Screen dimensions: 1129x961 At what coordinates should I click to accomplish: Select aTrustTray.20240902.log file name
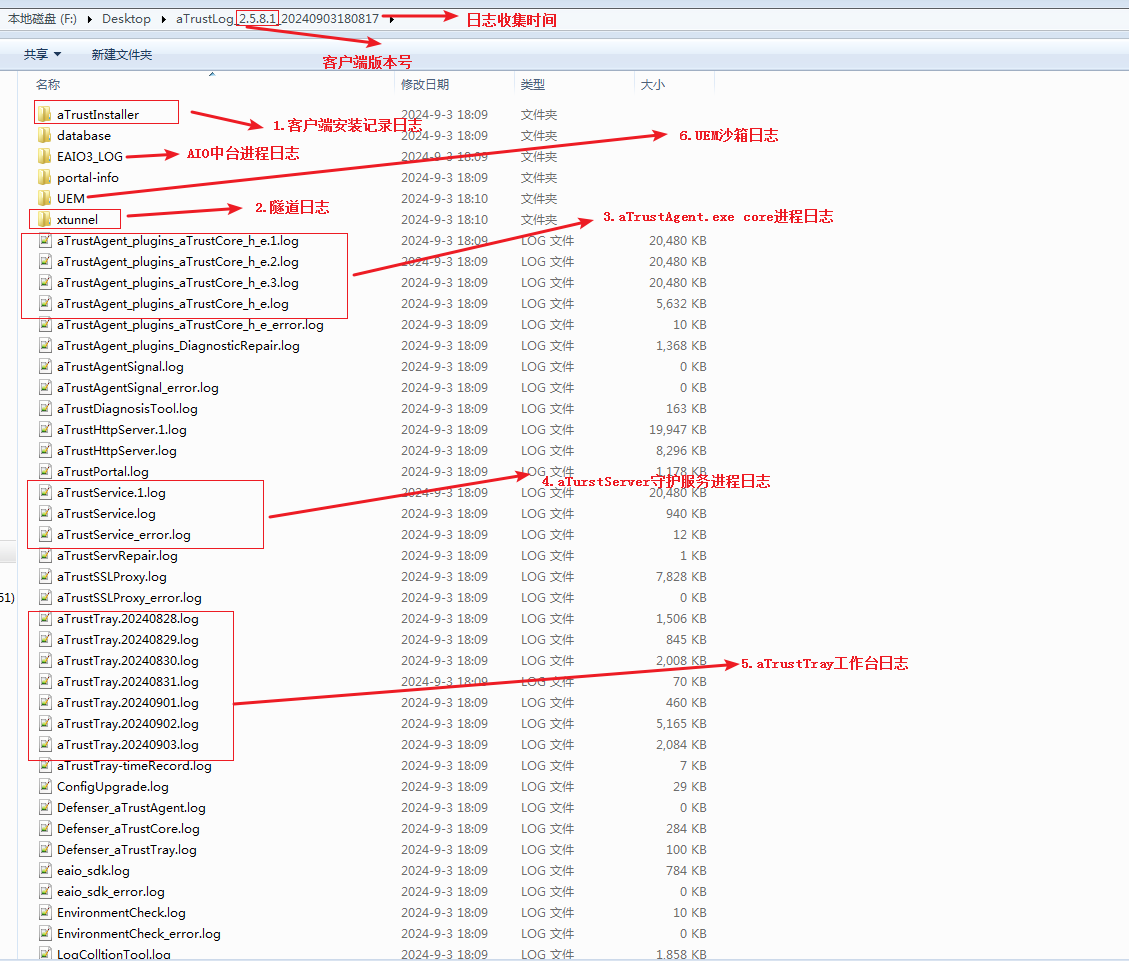(128, 723)
